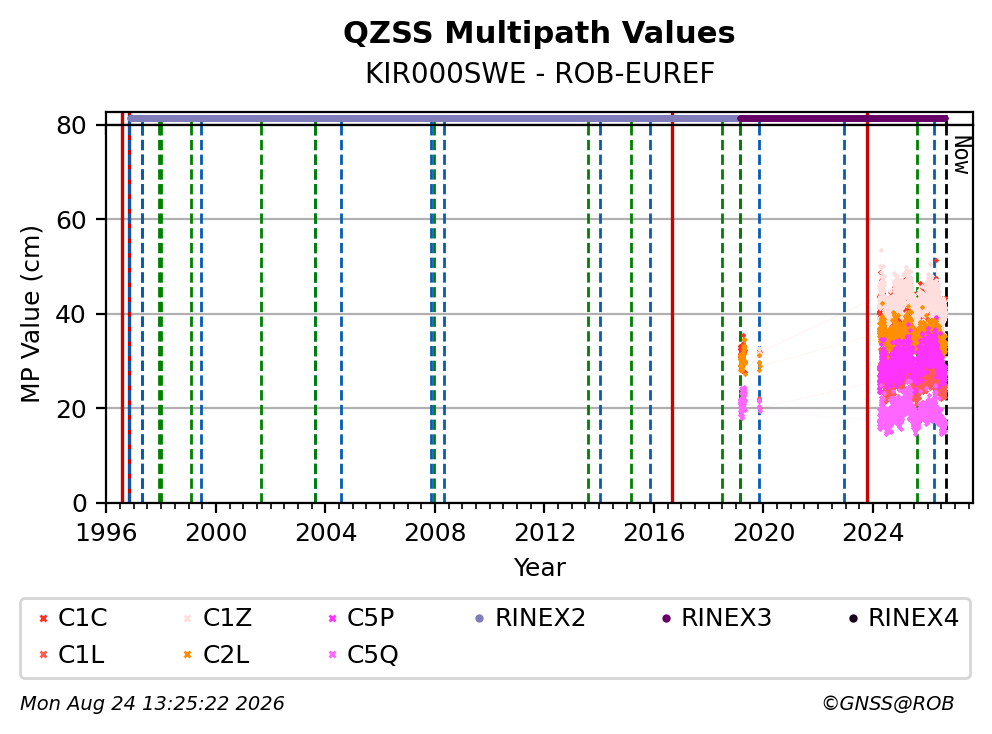Viewport: 992px width, 734px height.
Task: Click the light purple RINEX2 bar at top
Action: tap(433, 118)
